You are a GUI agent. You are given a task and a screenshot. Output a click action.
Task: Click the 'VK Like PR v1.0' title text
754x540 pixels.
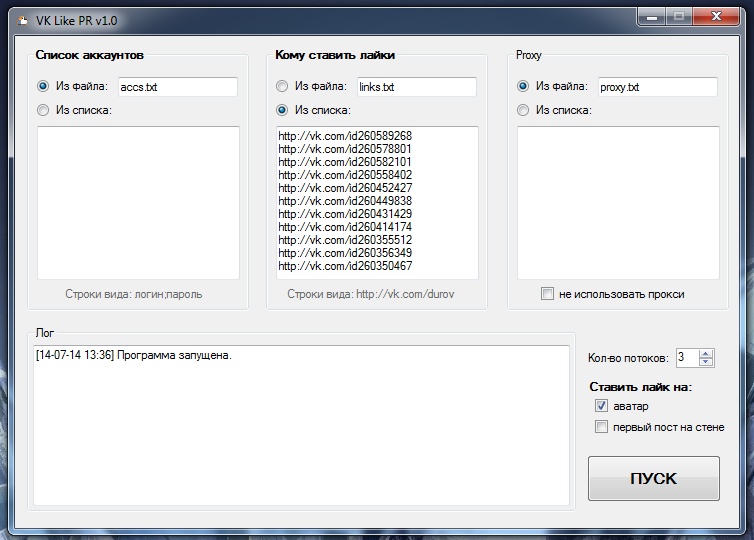(x=76, y=21)
